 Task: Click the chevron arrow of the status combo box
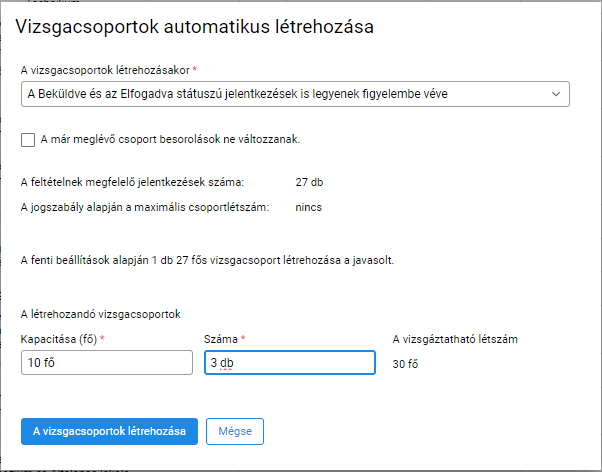click(556, 94)
